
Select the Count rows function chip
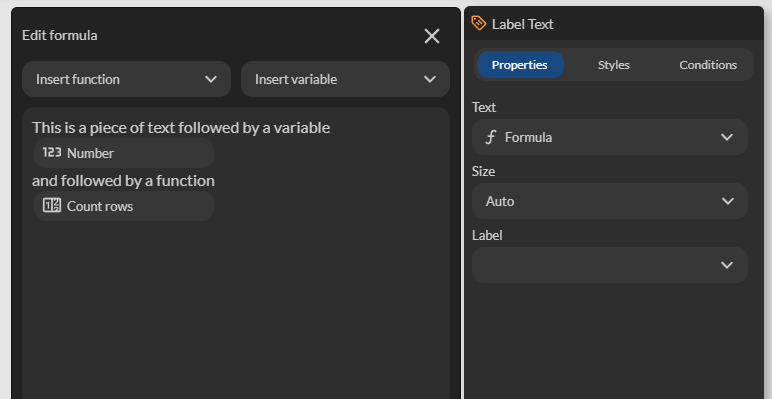click(124, 206)
